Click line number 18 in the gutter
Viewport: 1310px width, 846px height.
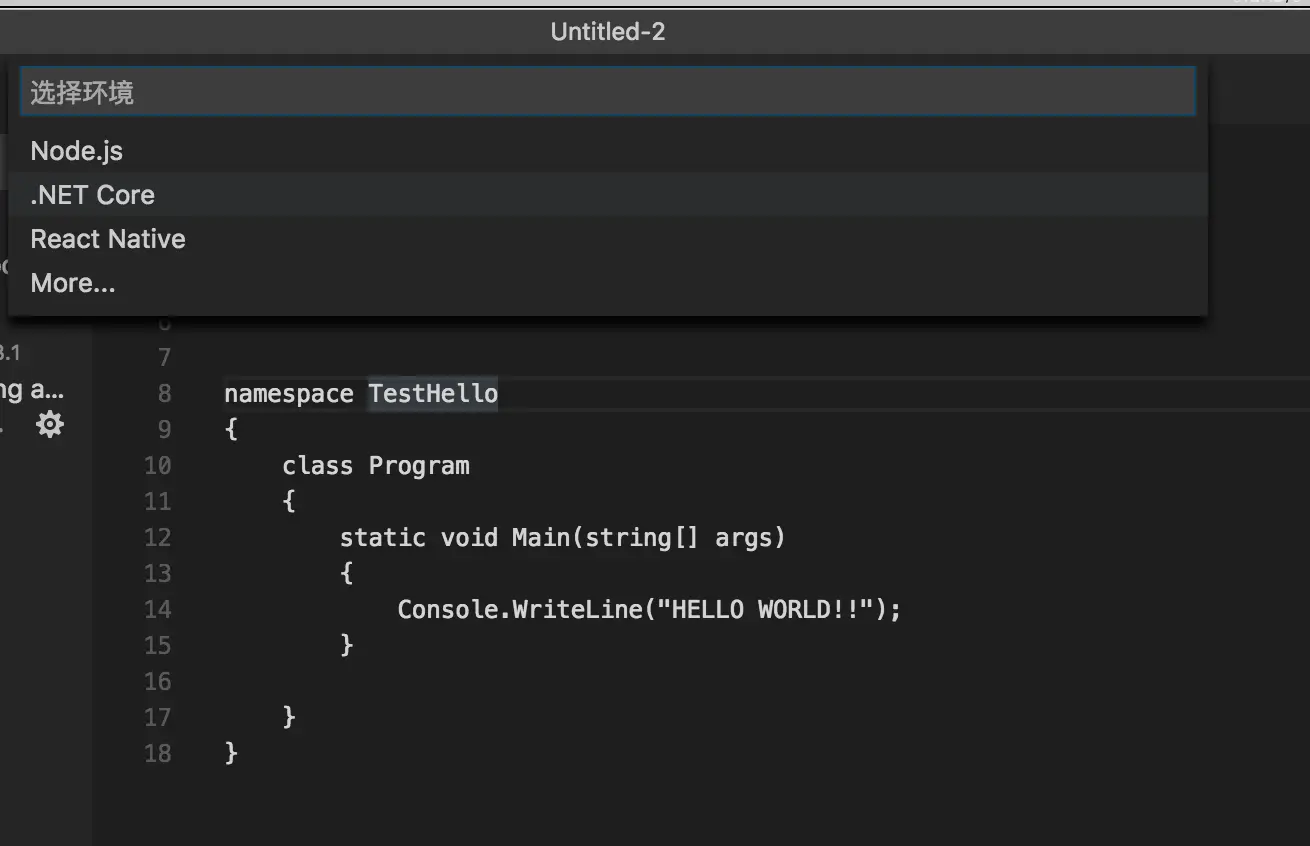(x=157, y=753)
